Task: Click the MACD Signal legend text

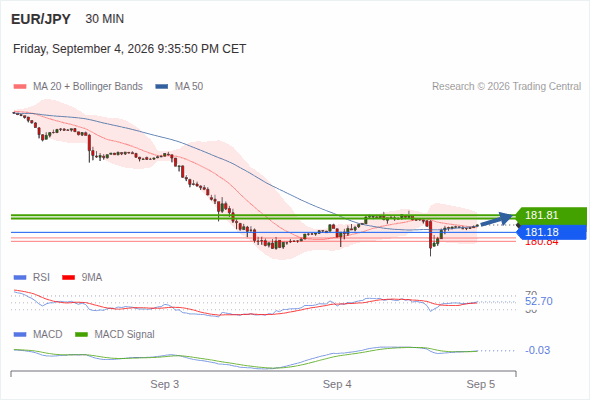Action: tap(124, 335)
